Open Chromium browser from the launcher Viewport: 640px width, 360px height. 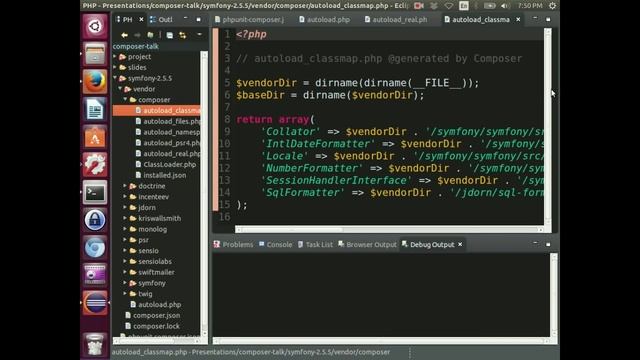click(x=95, y=248)
